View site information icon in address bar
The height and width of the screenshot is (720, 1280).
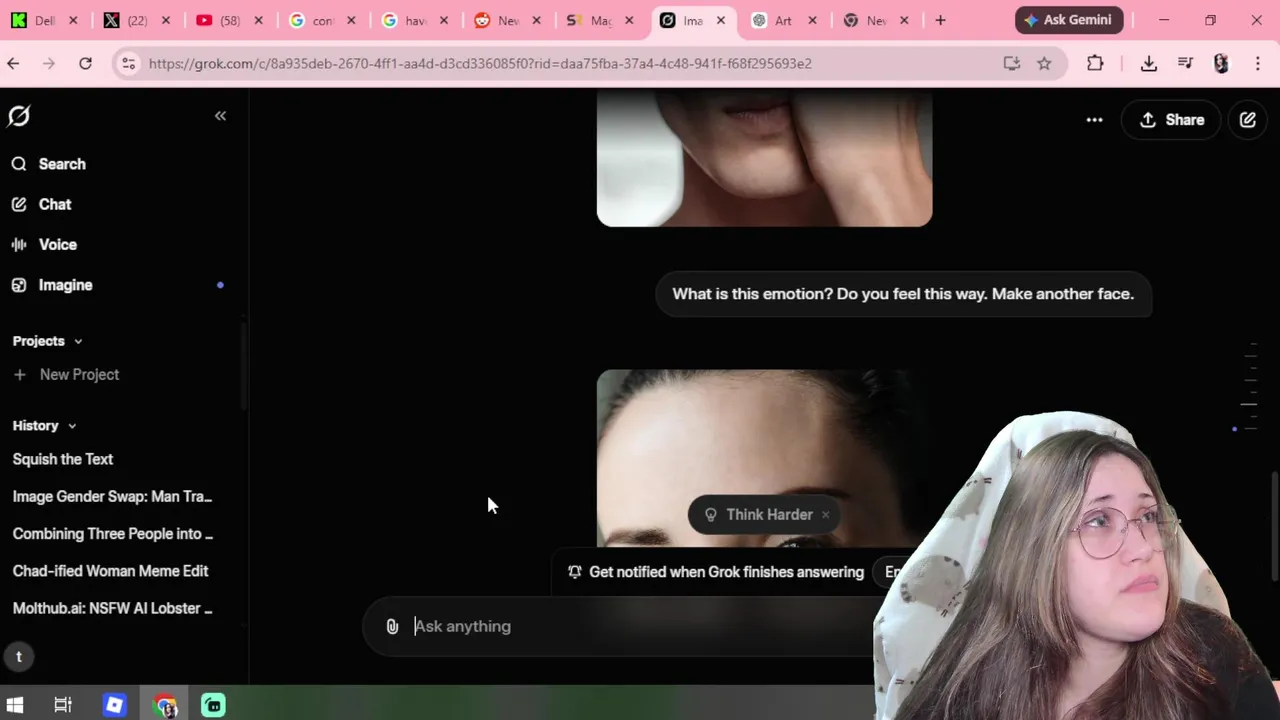(127, 63)
